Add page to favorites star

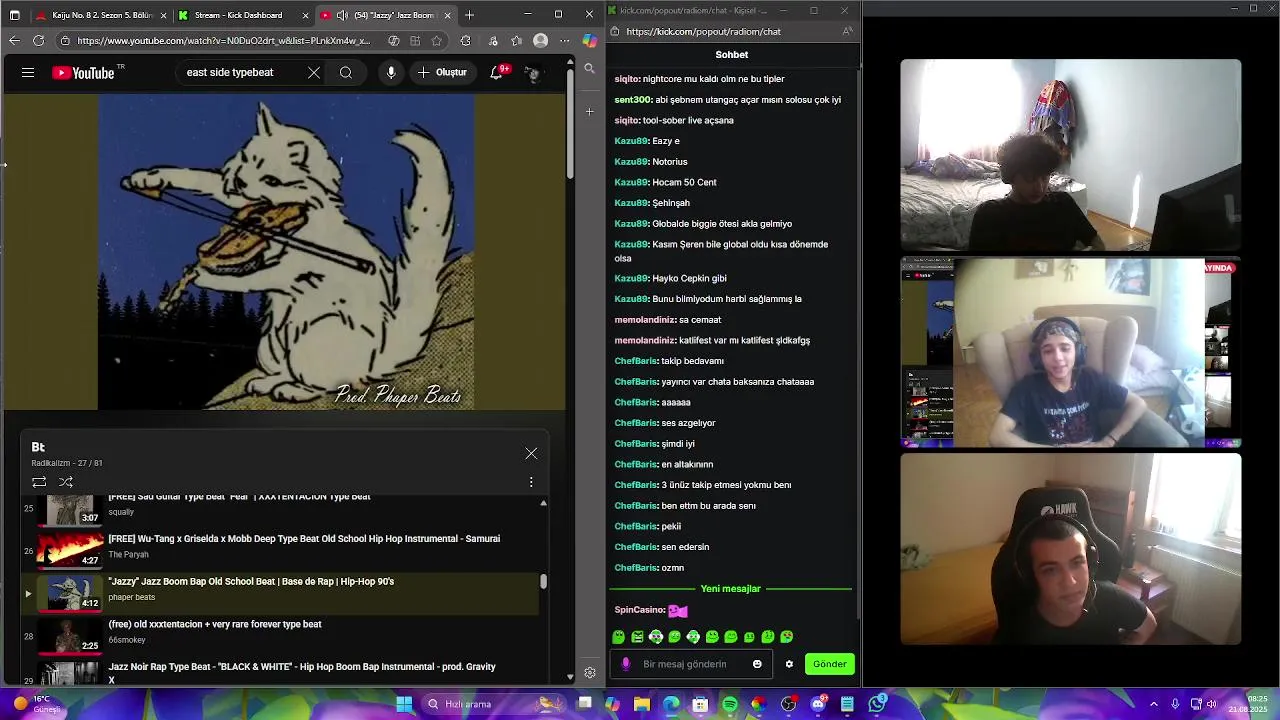pos(437,41)
